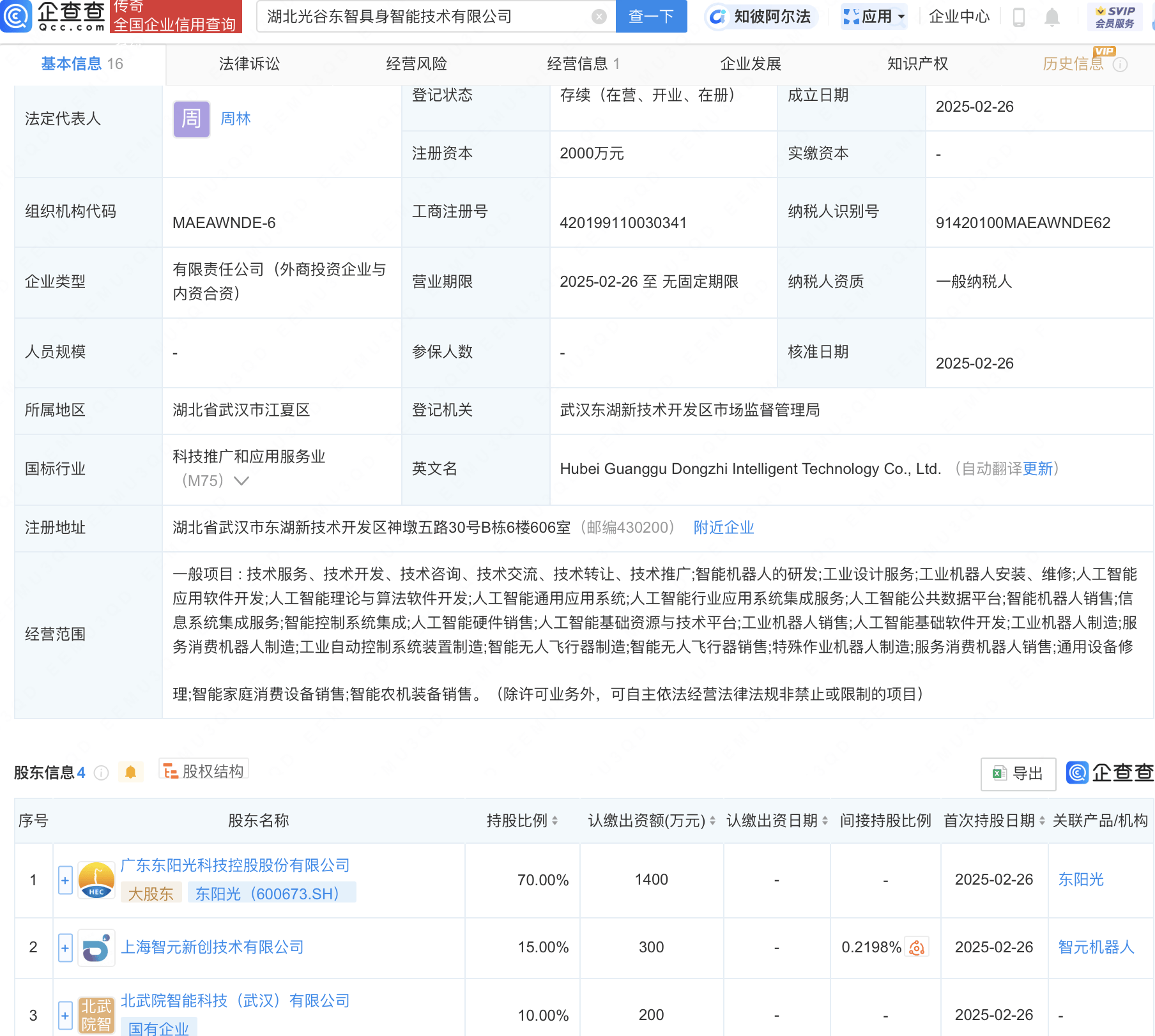Click the 国有企业 tag
1155x1036 pixels.
click(x=158, y=1028)
